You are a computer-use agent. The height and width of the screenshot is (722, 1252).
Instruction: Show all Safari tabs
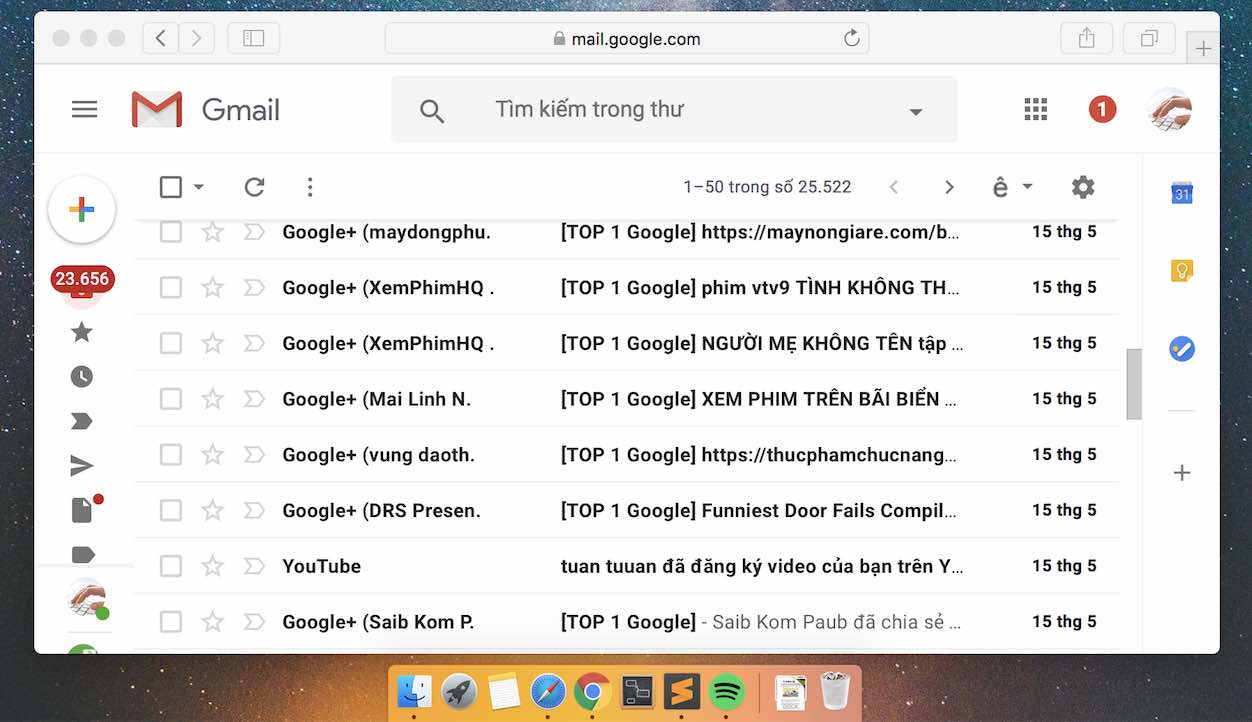(1149, 39)
